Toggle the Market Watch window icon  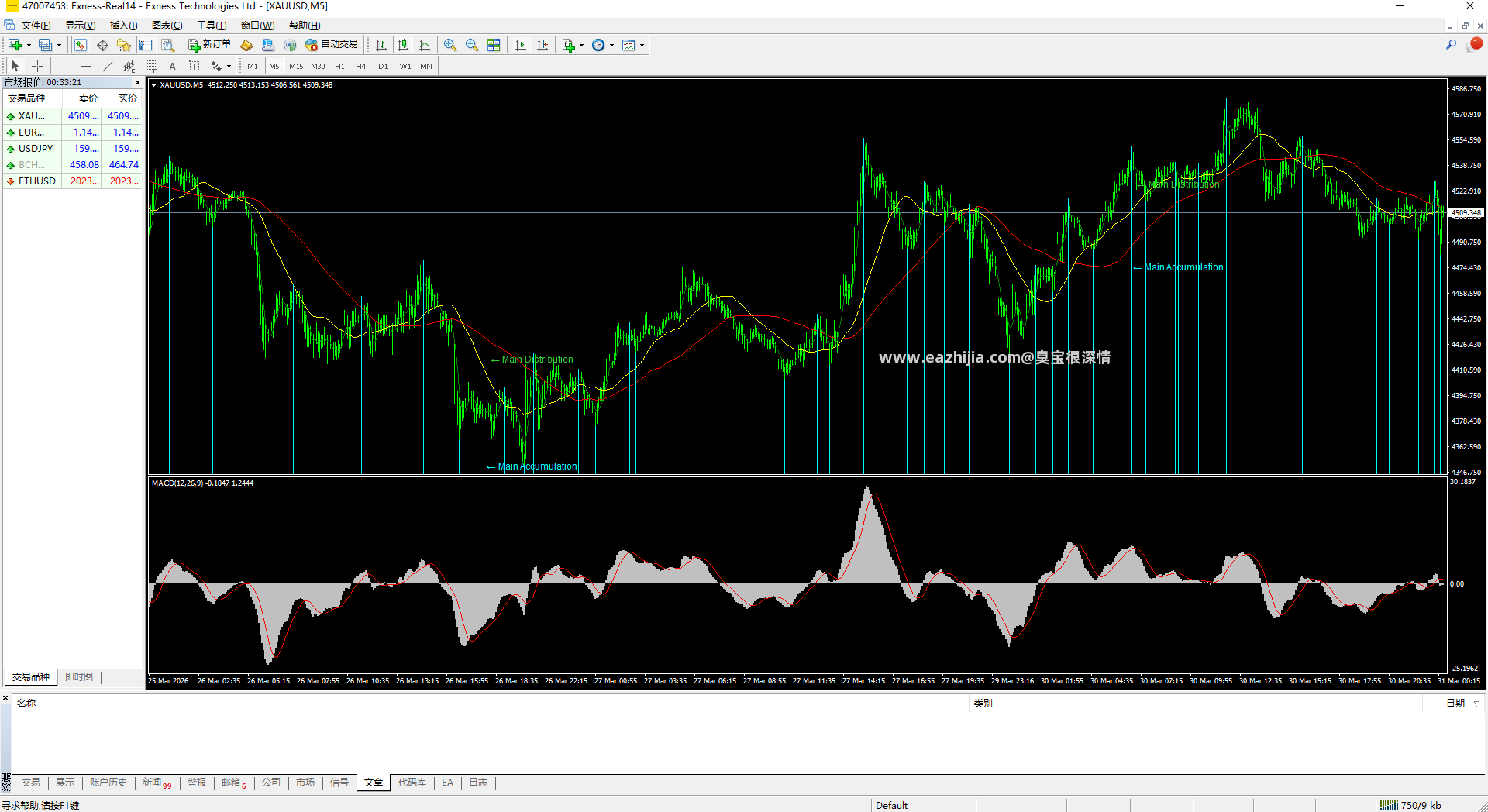(81, 45)
